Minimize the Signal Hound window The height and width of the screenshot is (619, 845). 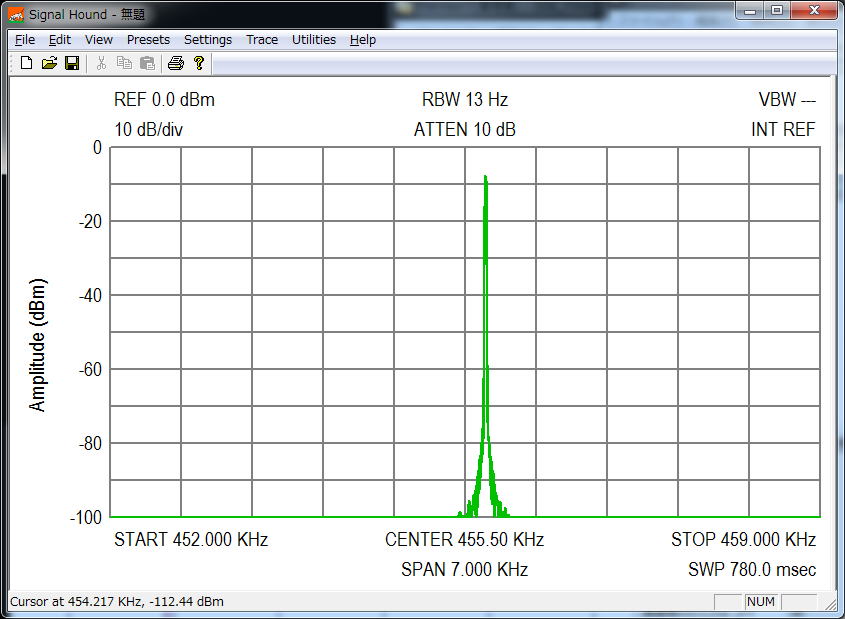tap(750, 10)
